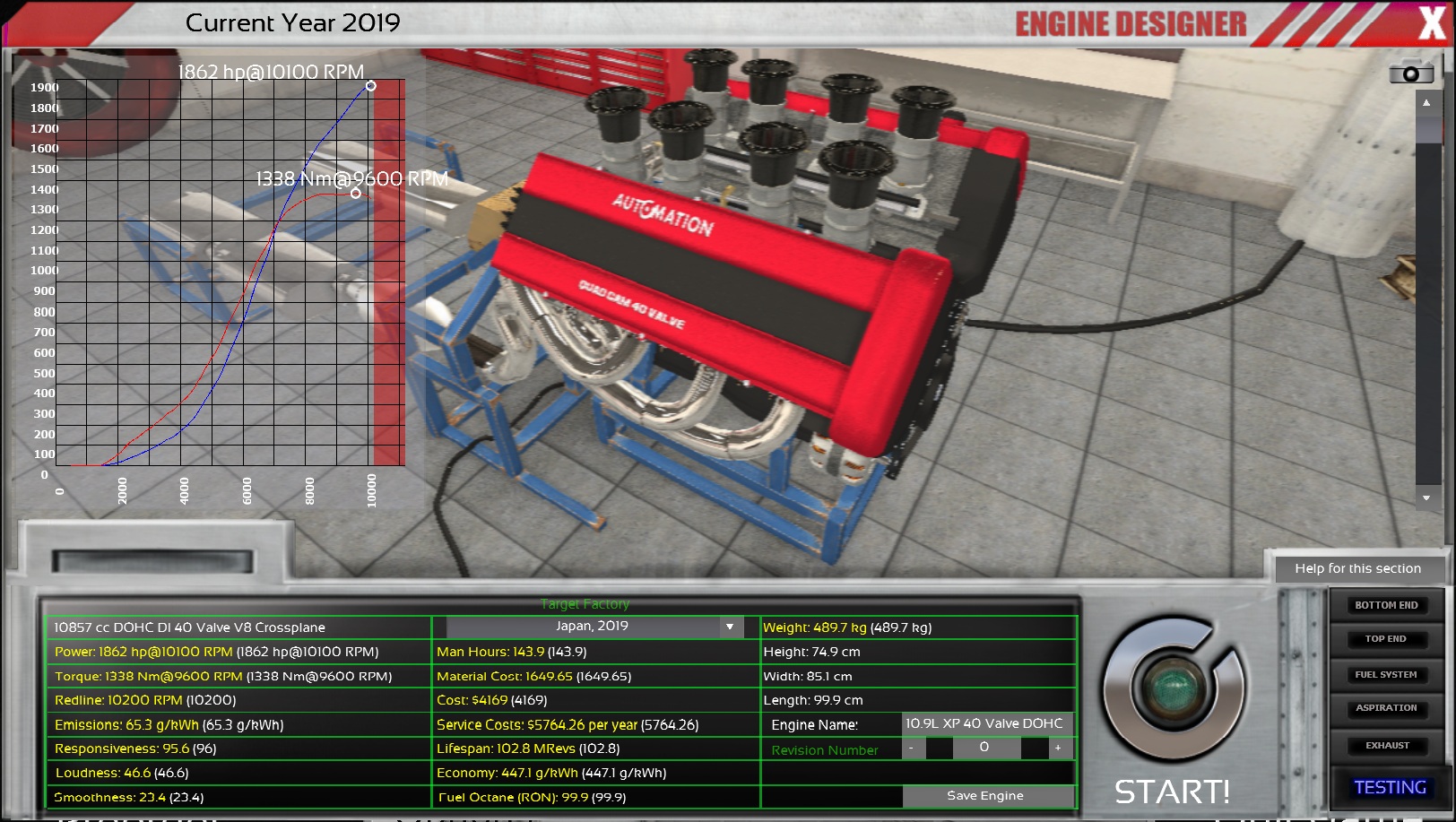Image resolution: width=1456 pixels, height=822 pixels.
Task: Click the 1862 hp peak power marker
Action: click(371, 86)
